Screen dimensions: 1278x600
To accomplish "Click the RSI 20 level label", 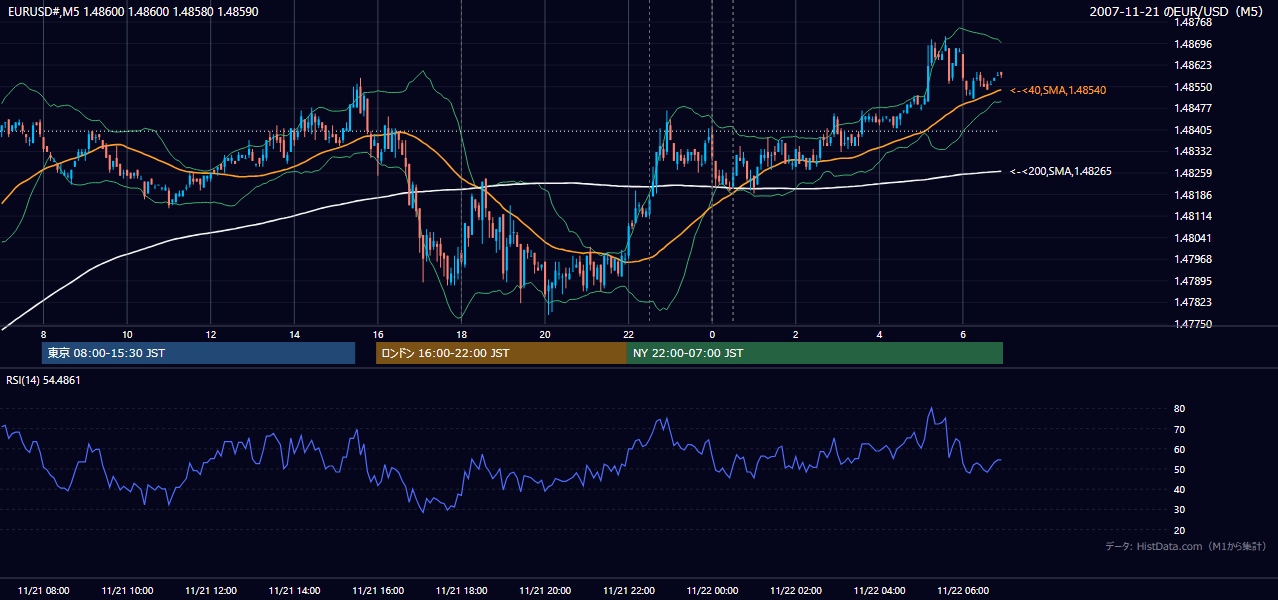I will tap(1179, 530).
